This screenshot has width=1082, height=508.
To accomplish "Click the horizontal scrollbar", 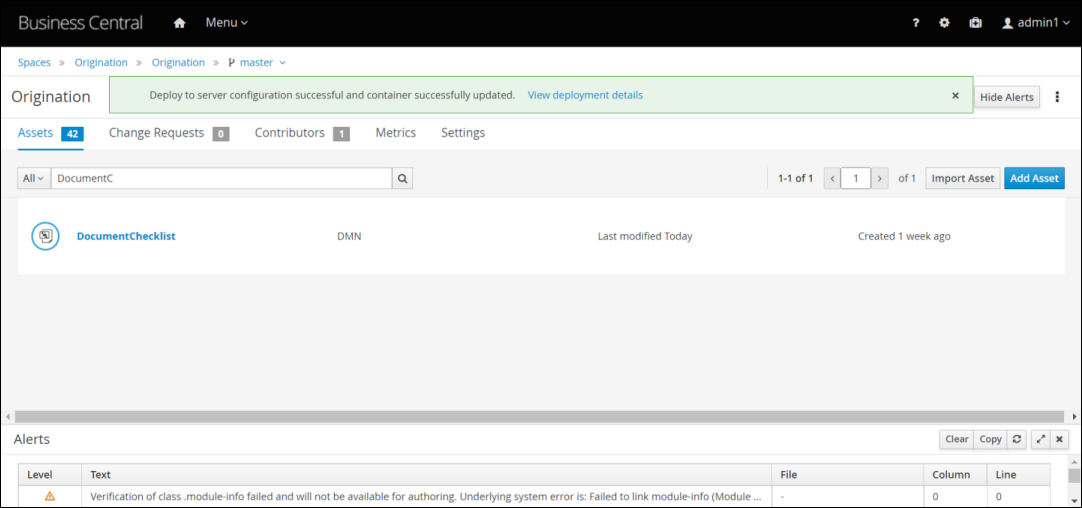I will (x=539, y=417).
